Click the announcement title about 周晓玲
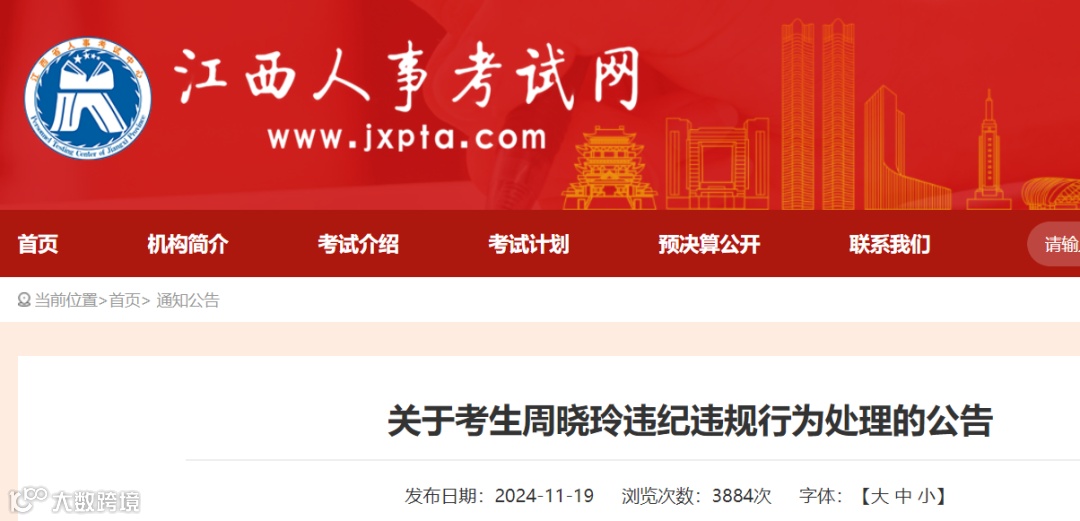1080x521 pixels. point(689,422)
